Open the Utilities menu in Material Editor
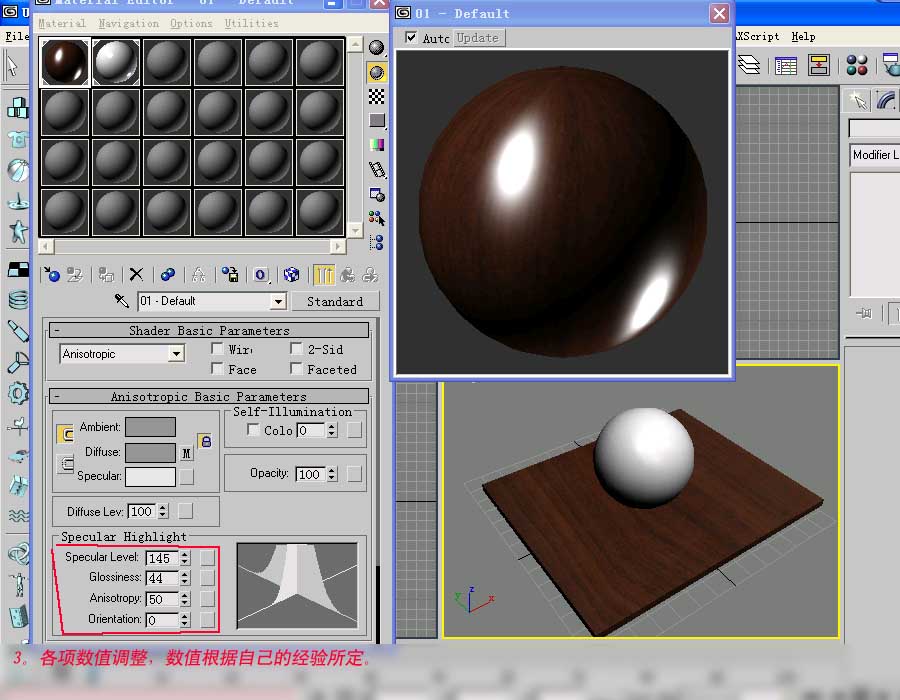 click(251, 23)
